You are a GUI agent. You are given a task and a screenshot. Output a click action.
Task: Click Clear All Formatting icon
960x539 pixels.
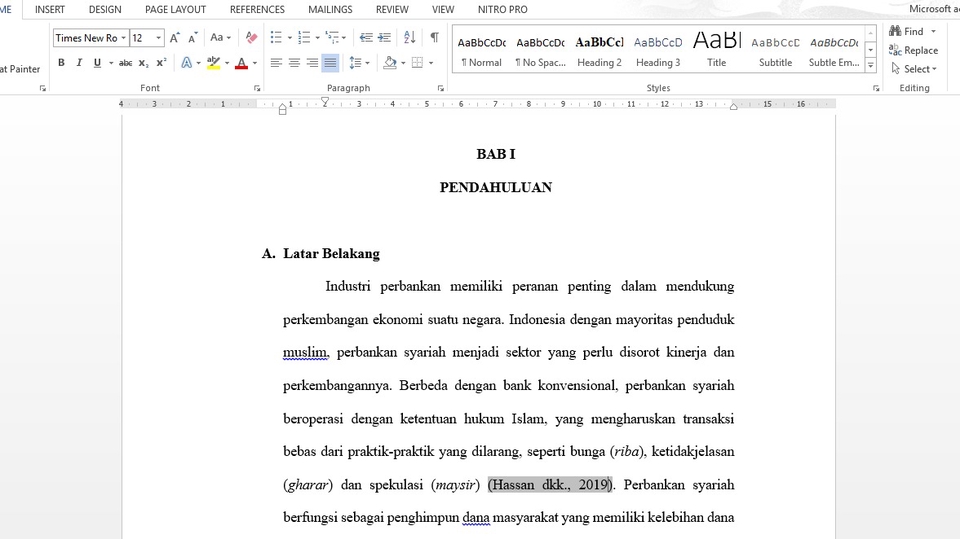coord(251,38)
